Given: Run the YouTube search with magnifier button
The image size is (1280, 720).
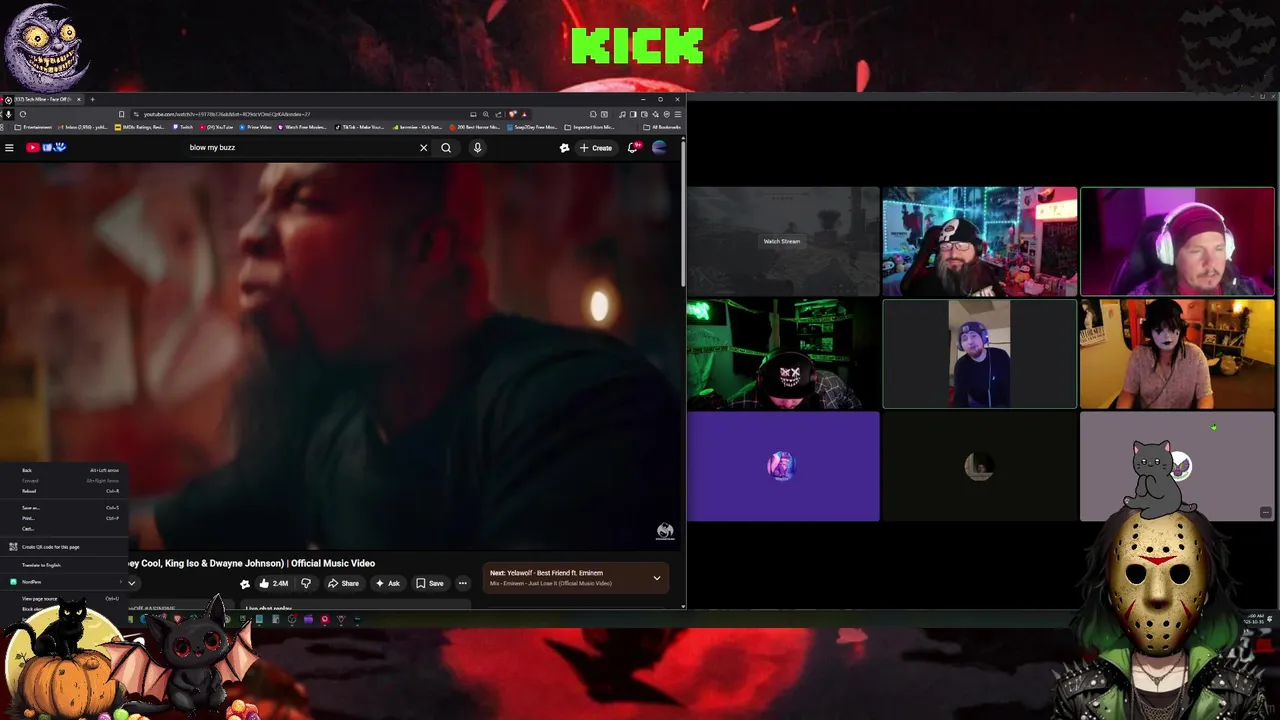Looking at the screenshot, I should point(446,148).
